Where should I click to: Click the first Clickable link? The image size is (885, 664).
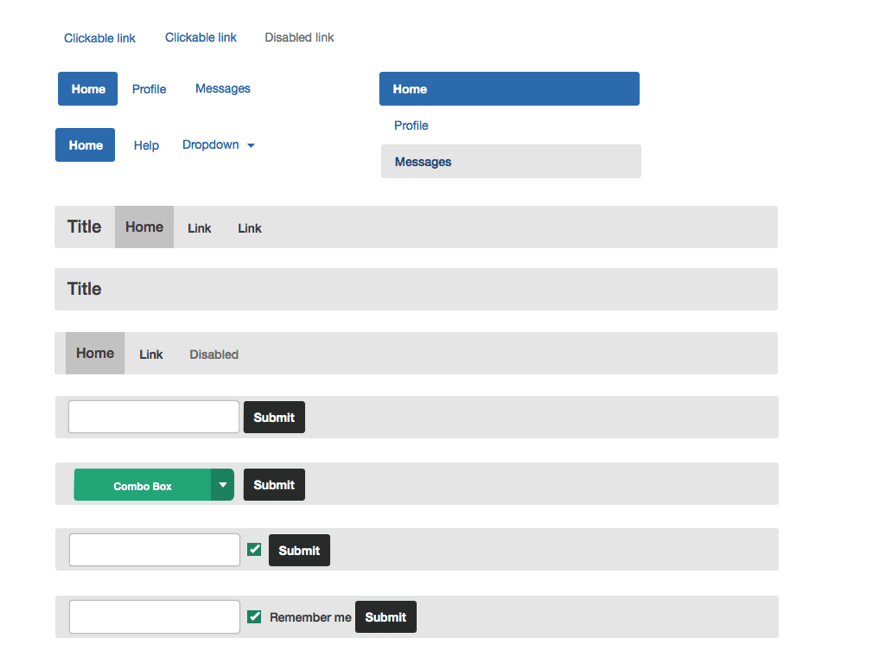click(99, 38)
